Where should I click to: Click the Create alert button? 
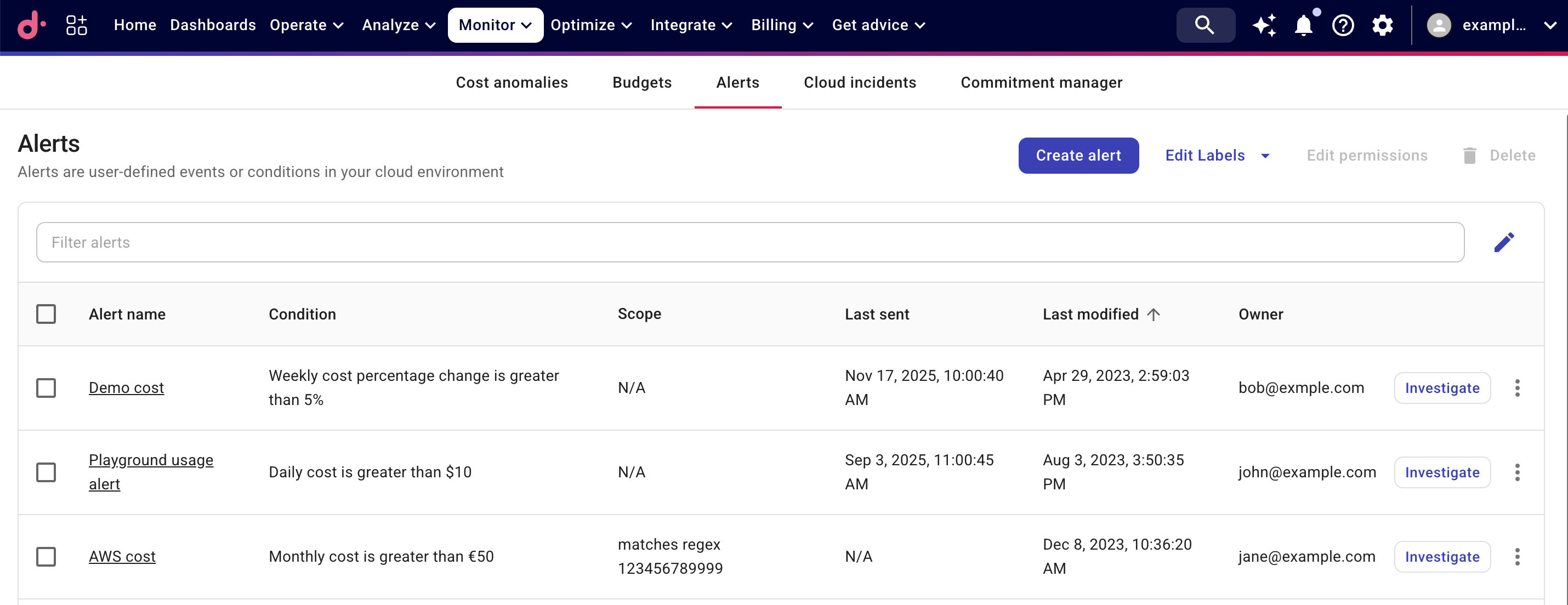[1078, 155]
